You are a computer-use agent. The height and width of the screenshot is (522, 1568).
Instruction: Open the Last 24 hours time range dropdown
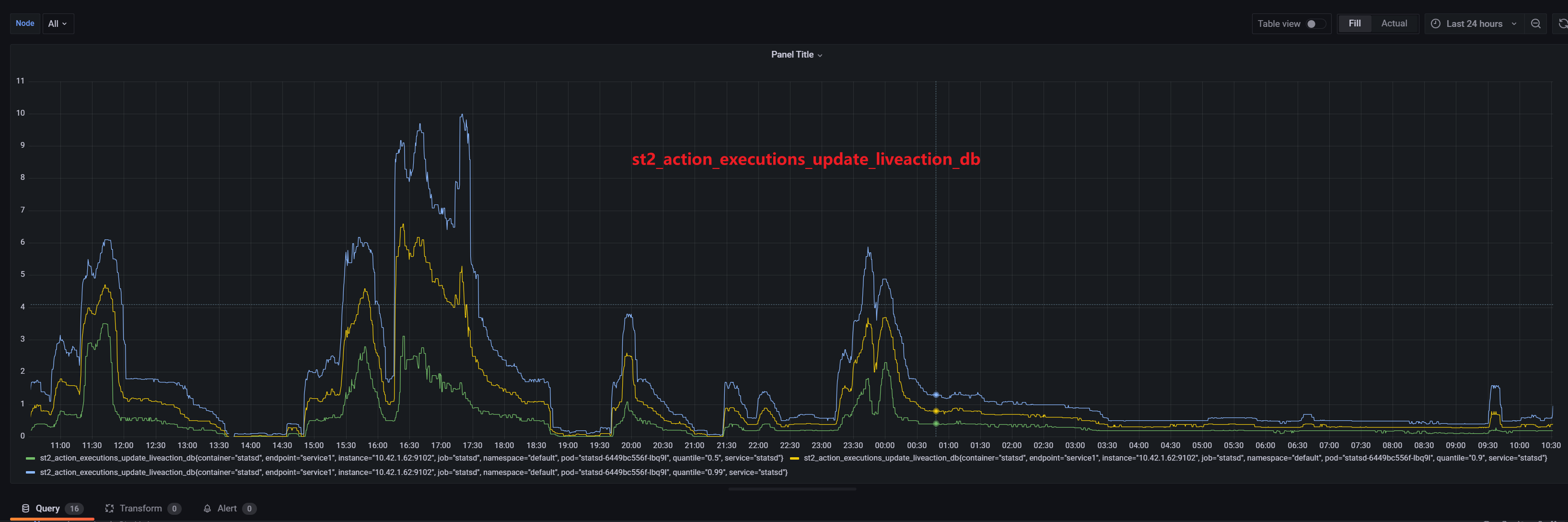1474,24
